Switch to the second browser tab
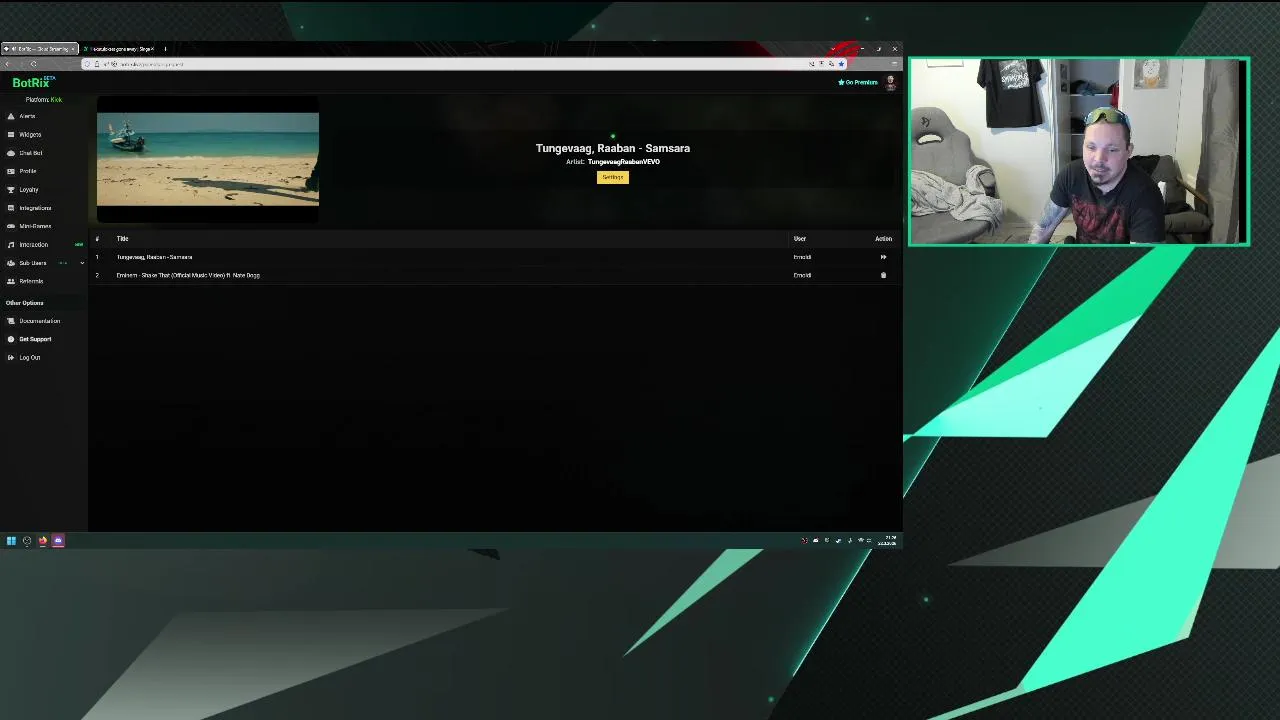 (x=118, y=49)
